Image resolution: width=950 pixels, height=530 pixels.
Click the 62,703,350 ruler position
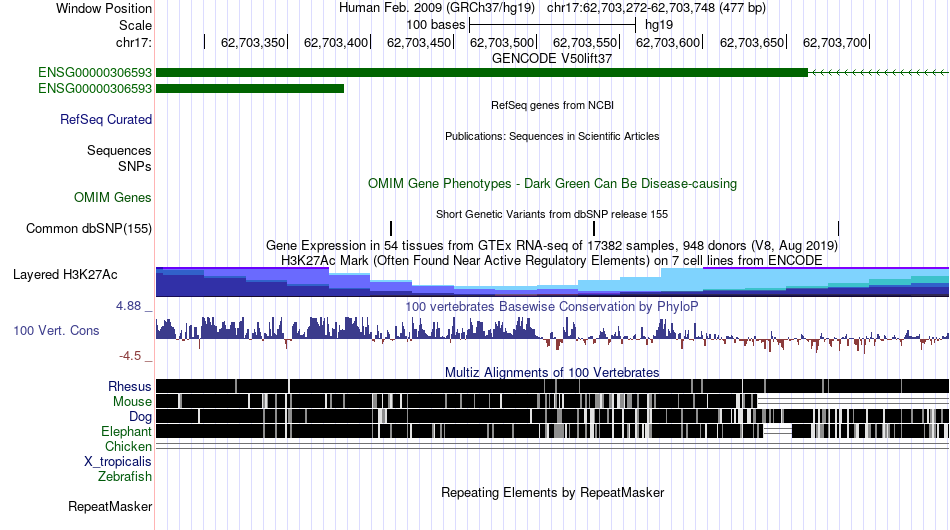click(x=253, y=42)
